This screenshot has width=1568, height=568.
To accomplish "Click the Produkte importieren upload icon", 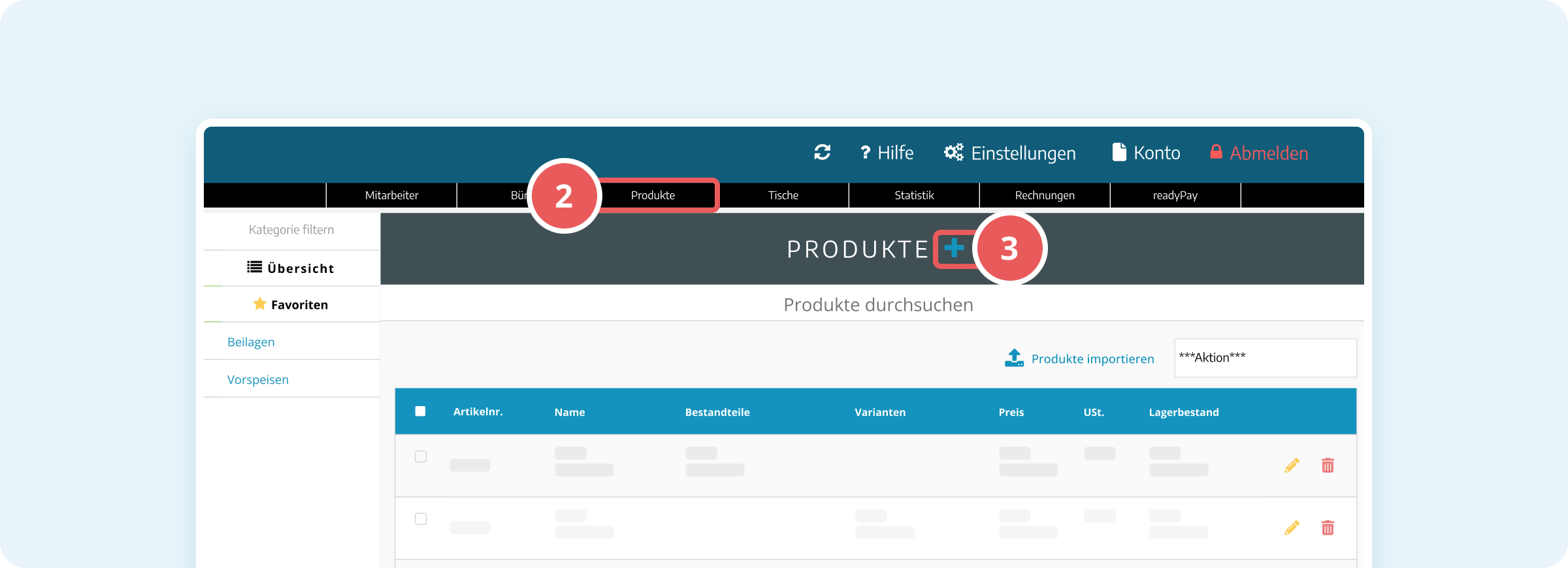I will 1014,358.
